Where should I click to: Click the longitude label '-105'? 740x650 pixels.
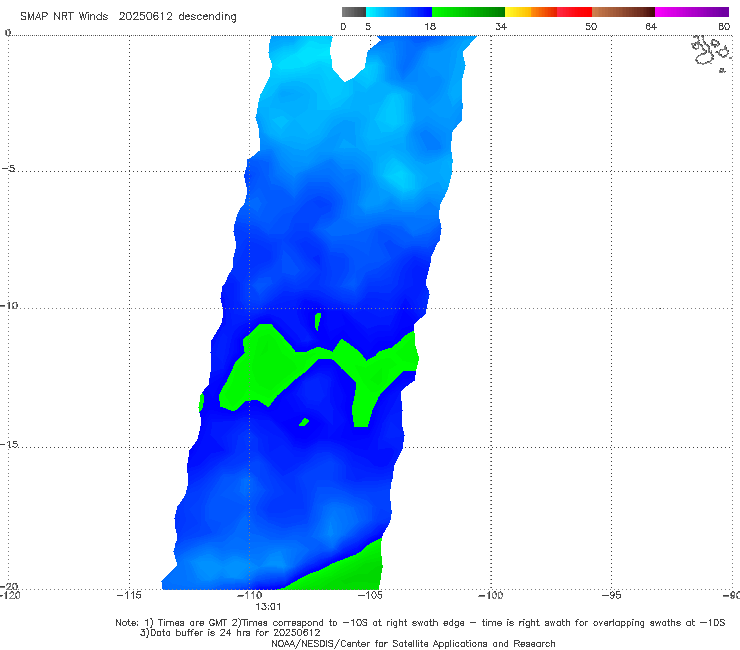tap(370, 595)
